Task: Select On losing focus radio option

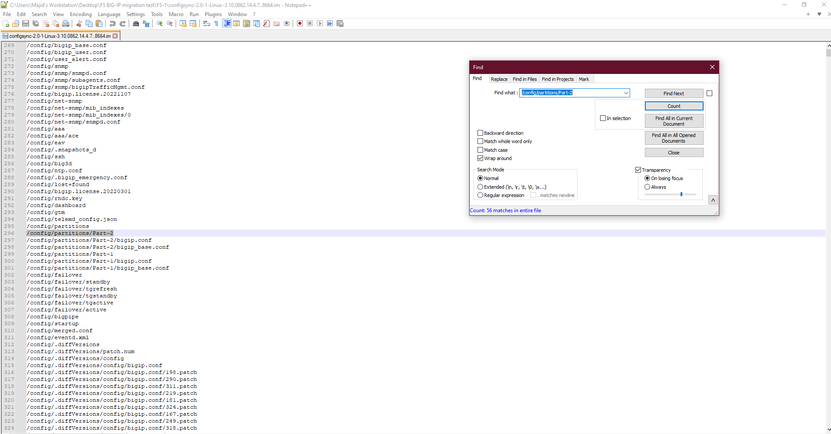Action: click(x=647, y=179)
